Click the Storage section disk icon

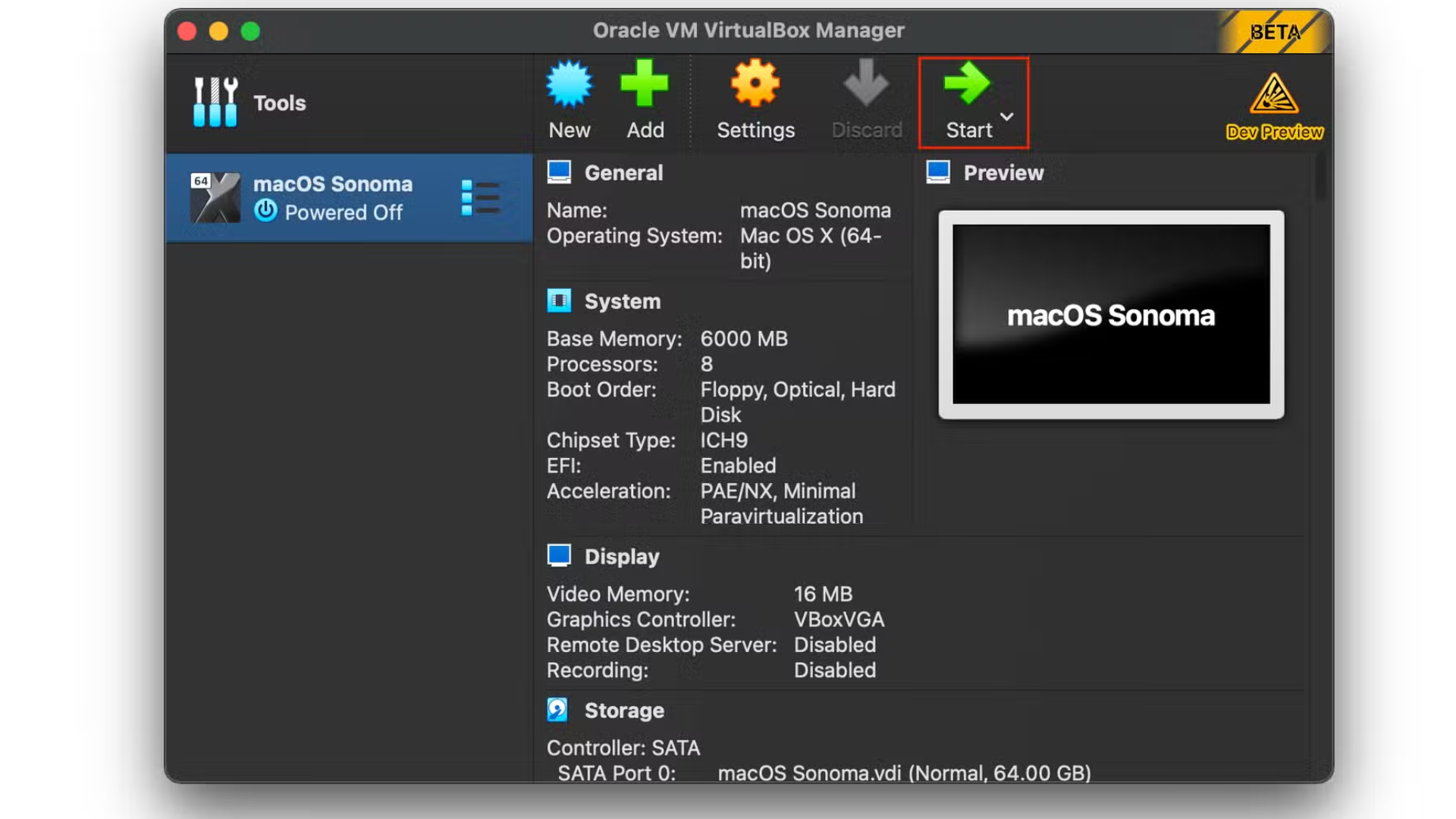click(x=557, y=710)
